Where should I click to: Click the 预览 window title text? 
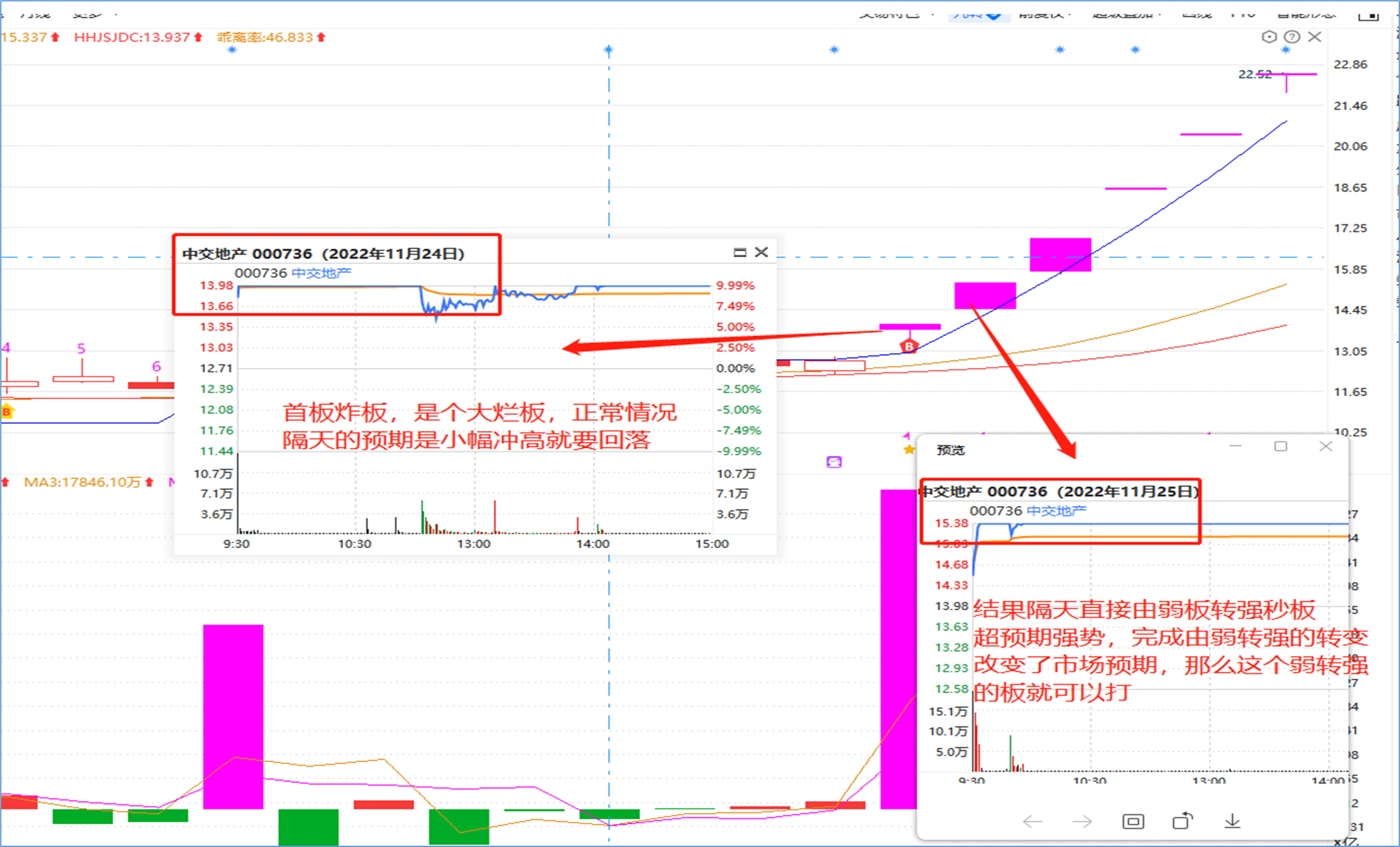(x=950, y=450)
